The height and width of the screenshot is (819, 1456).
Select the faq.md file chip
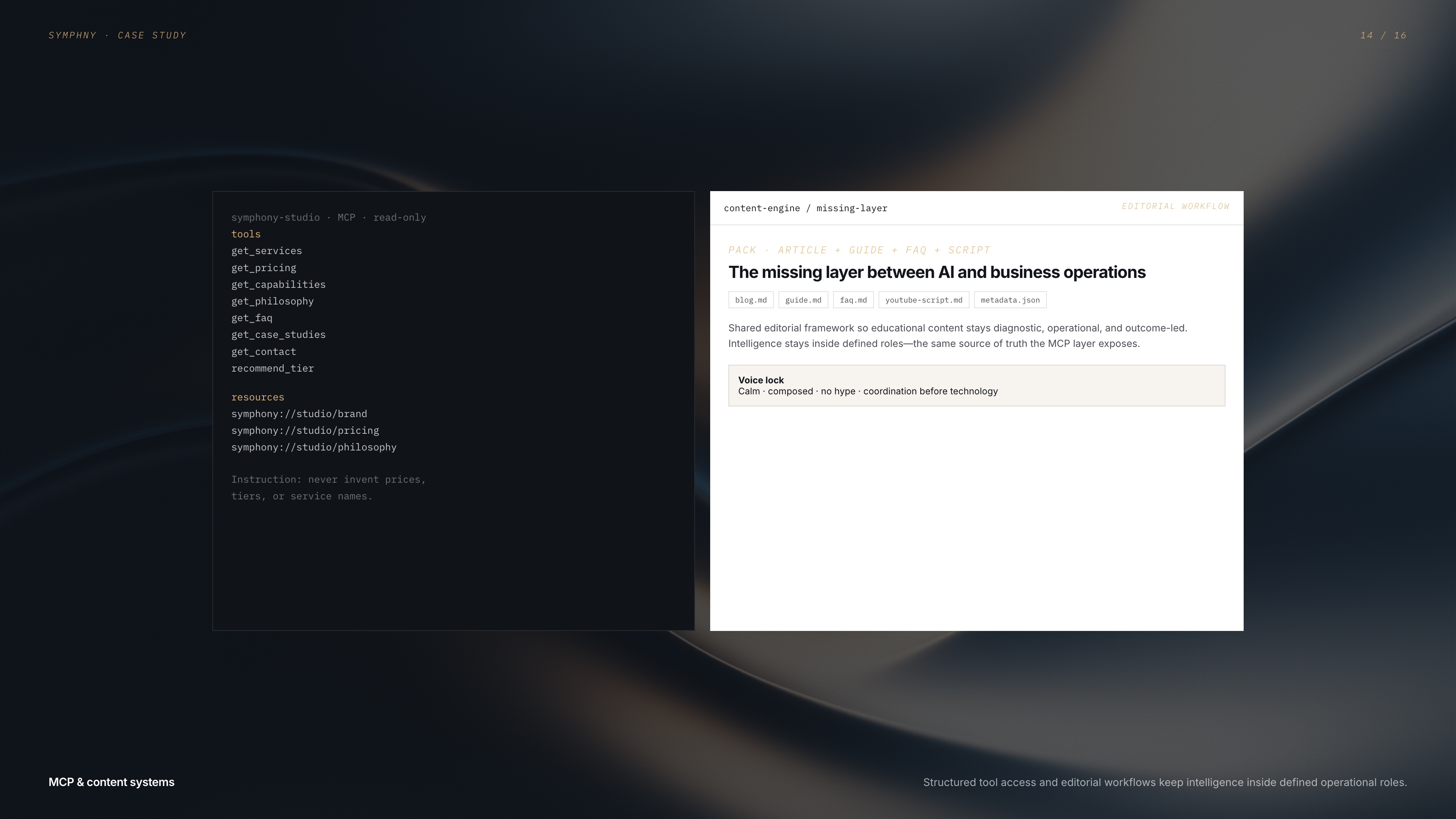[x=853, y=300]
